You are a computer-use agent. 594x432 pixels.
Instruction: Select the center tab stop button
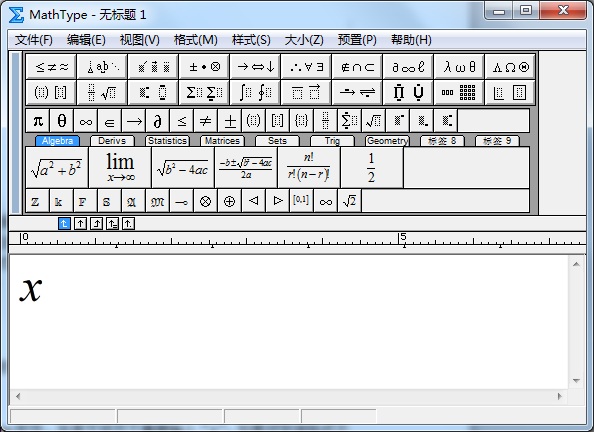tap(80, 224)
